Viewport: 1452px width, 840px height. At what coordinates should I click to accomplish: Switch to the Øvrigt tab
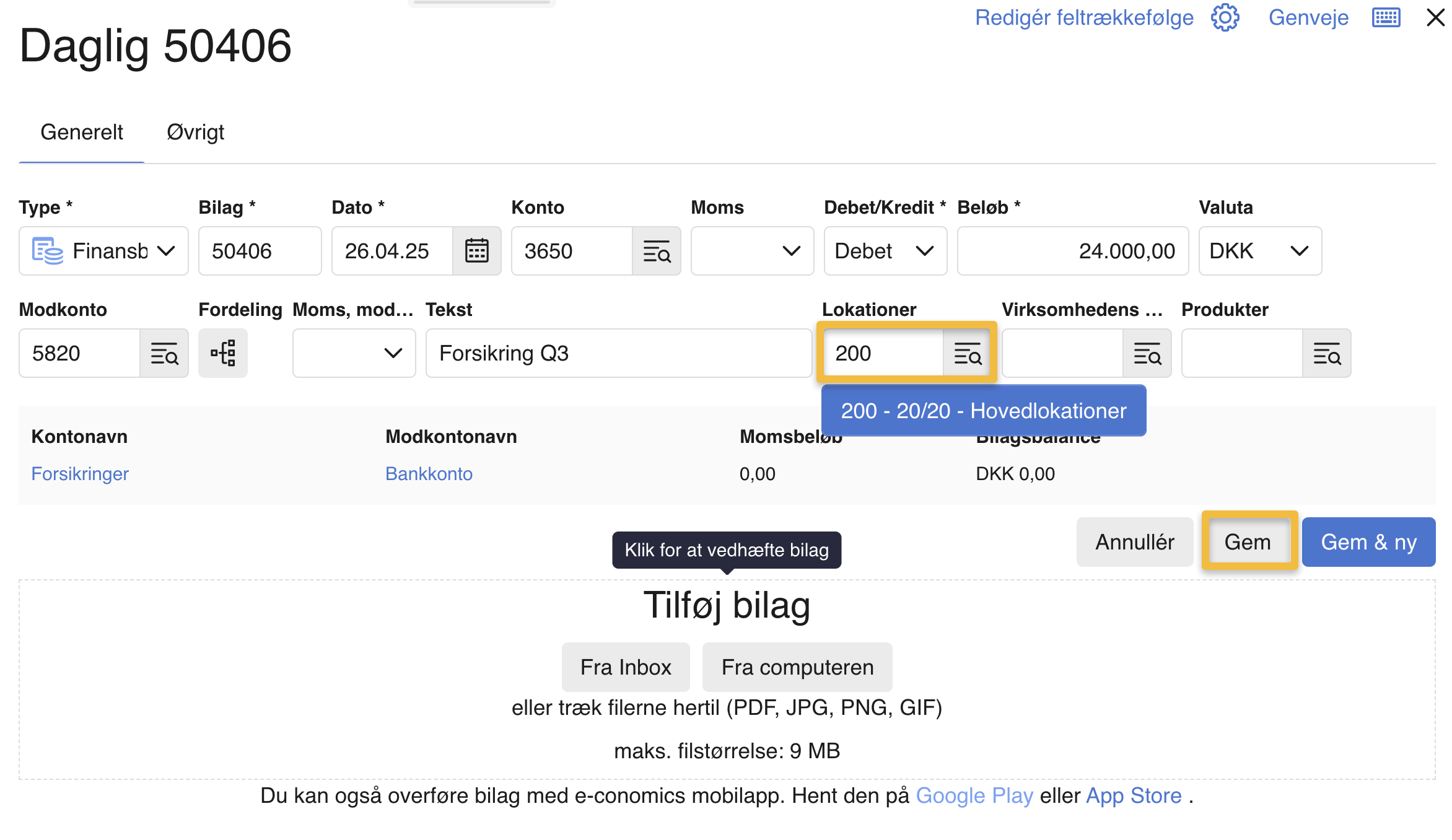195,132
